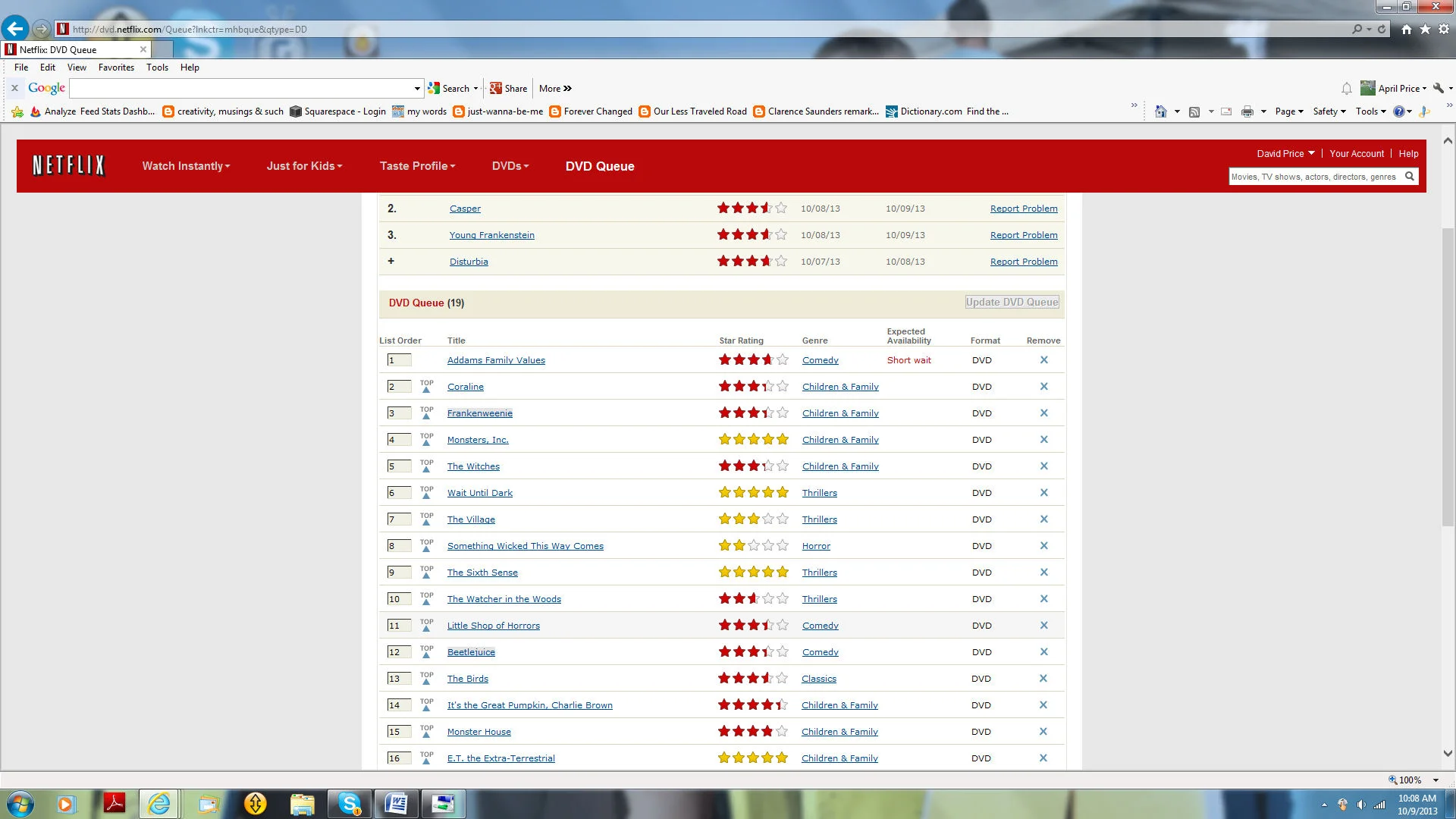Click the browser forward arrow button
The image size is (1456, 819).
(42, 30)
